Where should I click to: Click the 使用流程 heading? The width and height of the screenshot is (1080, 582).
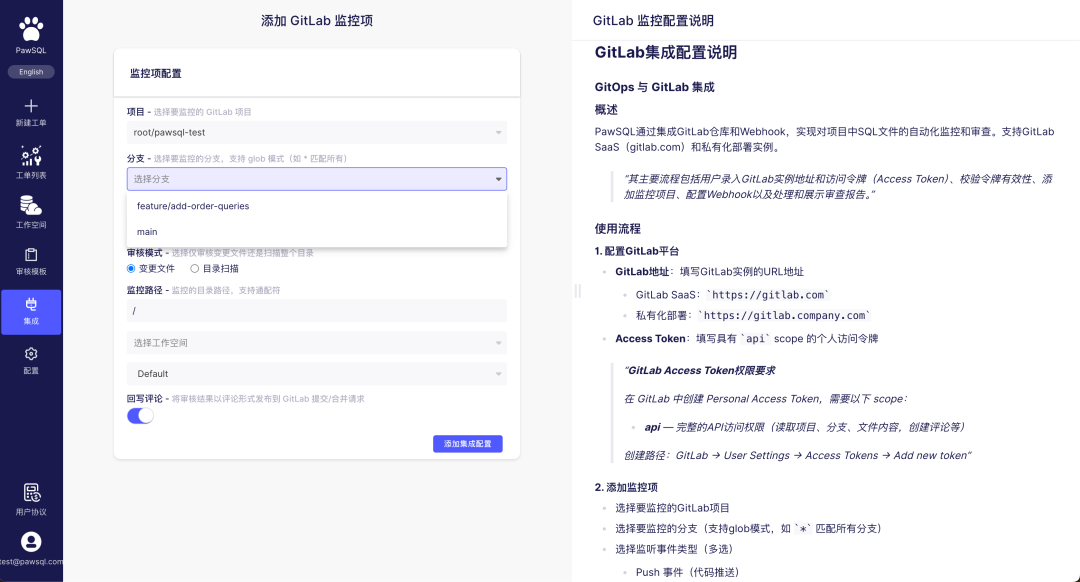tap(618, 229)
